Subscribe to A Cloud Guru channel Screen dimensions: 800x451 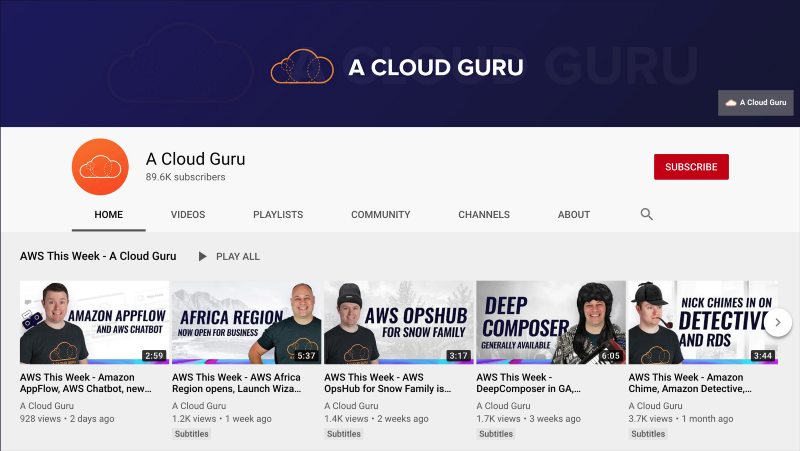pos(691,167)
